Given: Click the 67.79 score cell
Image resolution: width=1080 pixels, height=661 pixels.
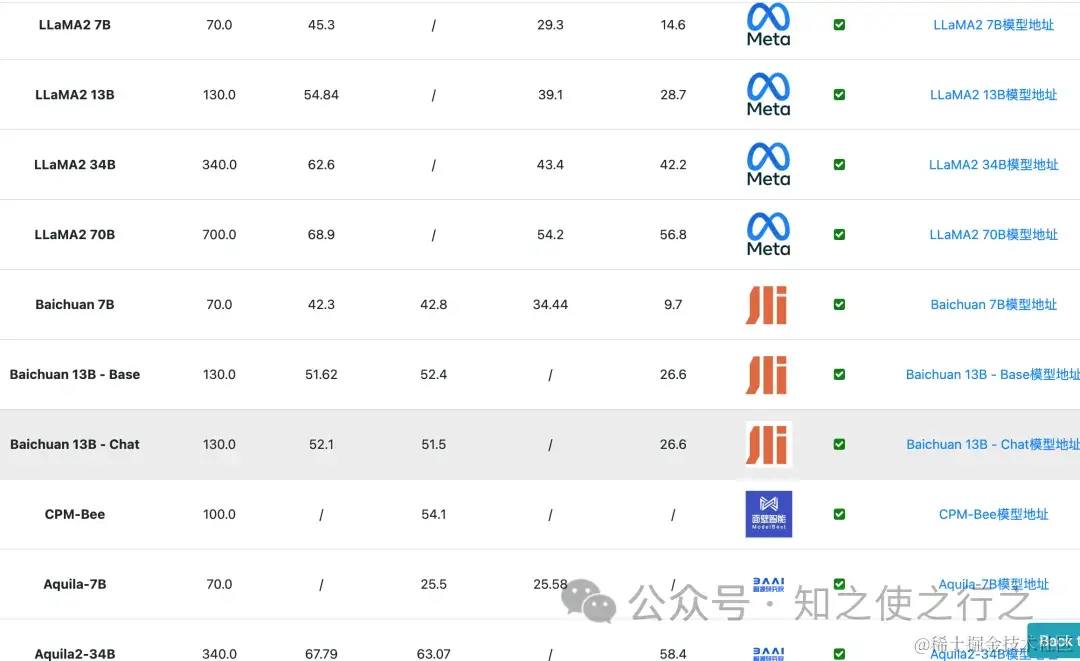Looking at the screenshot, I should coord(321,653).
